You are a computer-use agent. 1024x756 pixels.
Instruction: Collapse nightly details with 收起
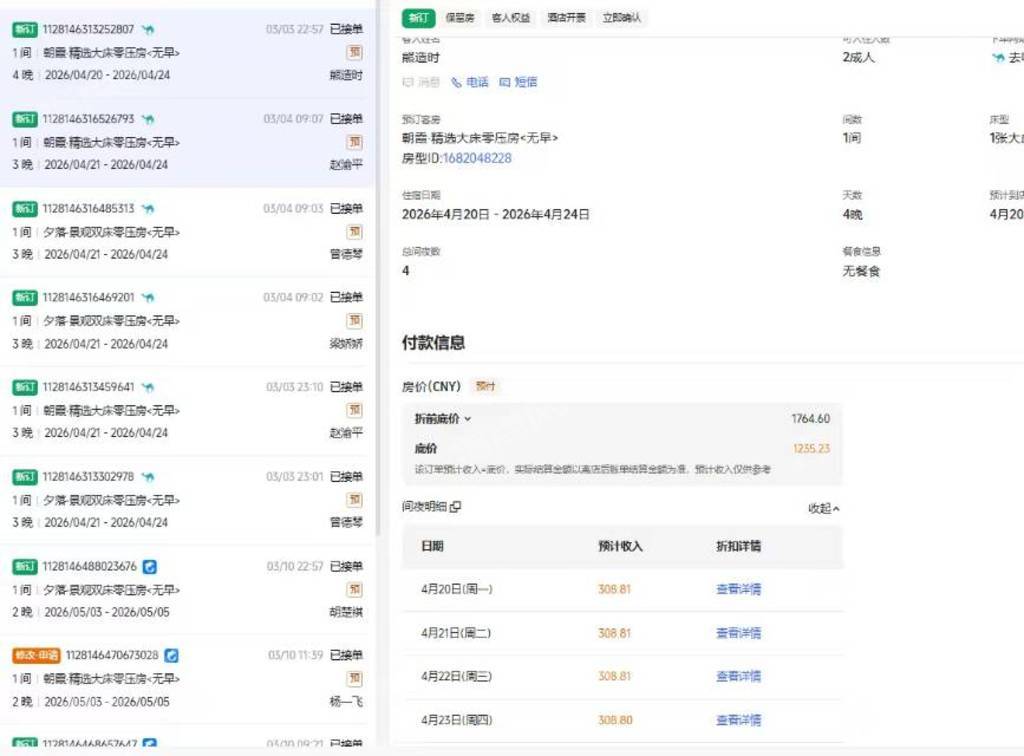[823, 508]
